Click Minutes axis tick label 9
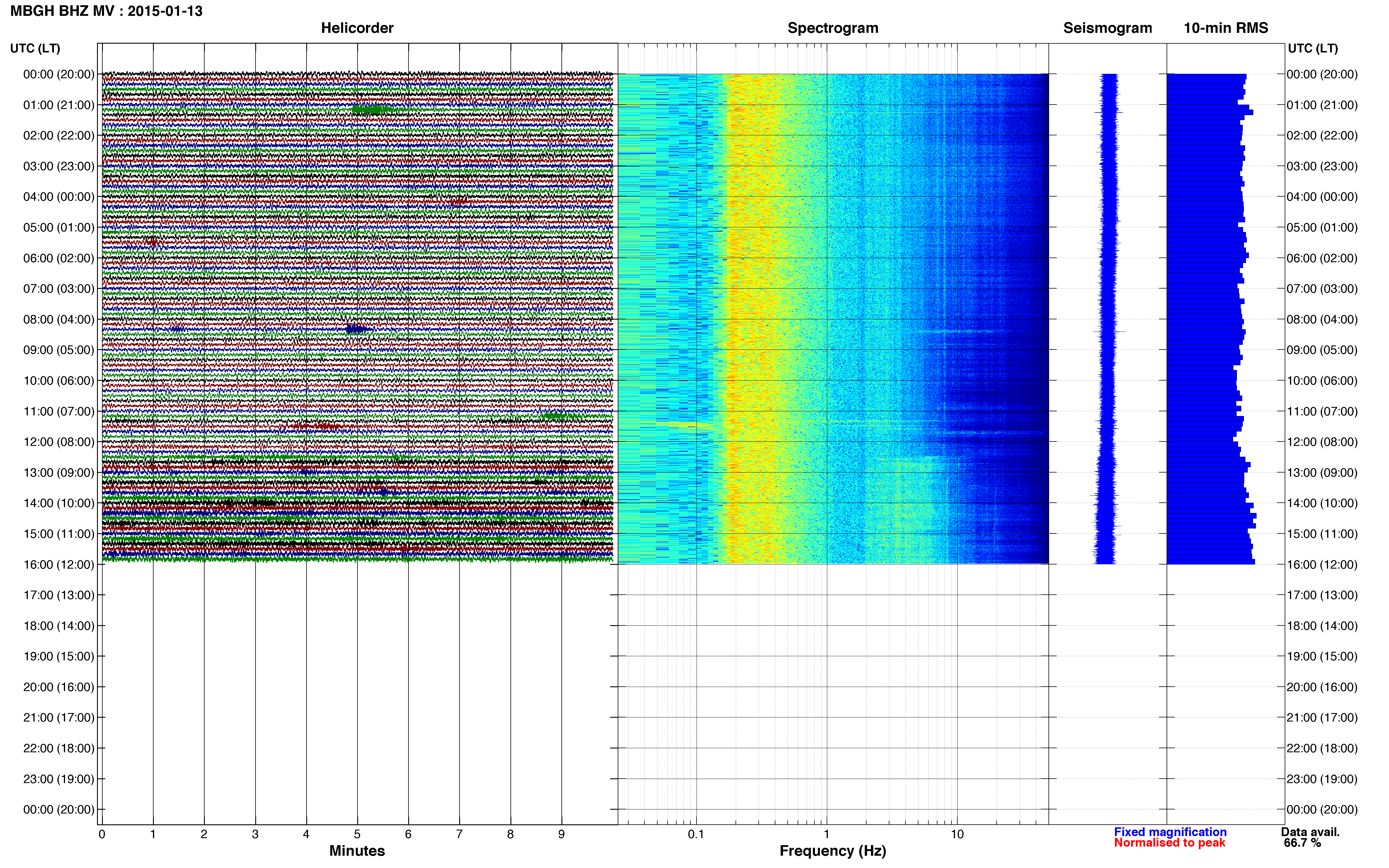The image size is (1389, 868). [x=561, y=835]
